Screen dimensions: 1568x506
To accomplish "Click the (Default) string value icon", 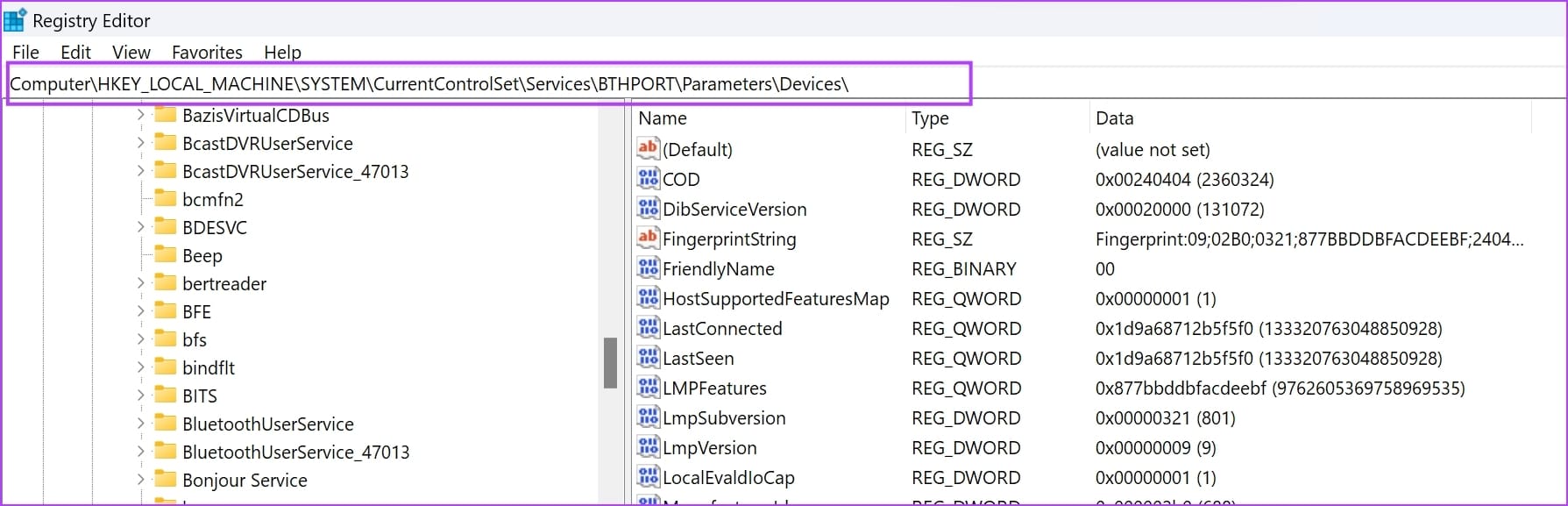I will pyautogui.click(x=648, y=148).
